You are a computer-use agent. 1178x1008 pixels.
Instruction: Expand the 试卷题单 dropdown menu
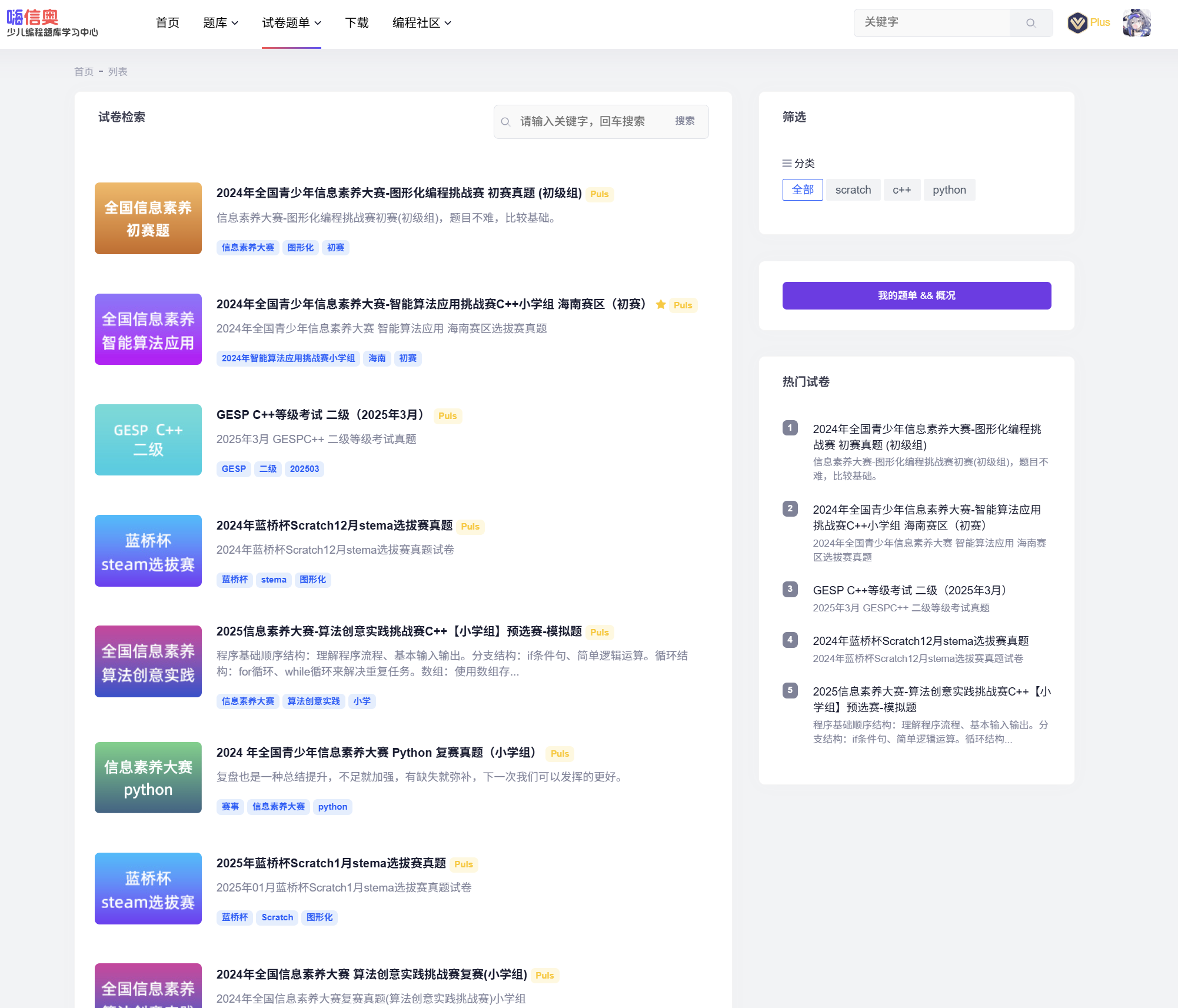[291, 23]
